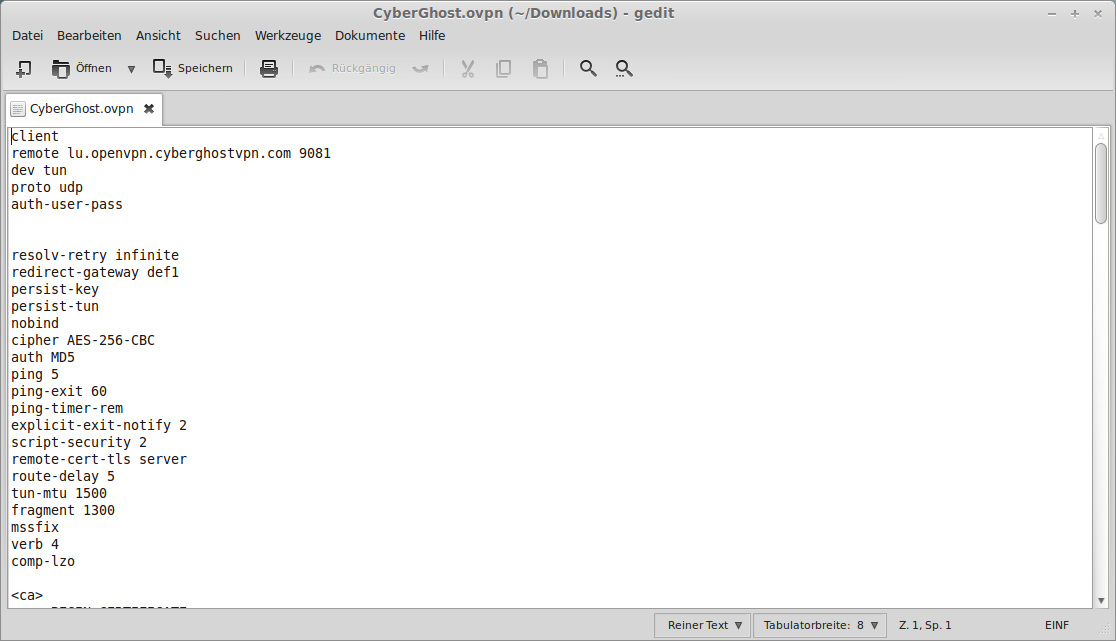The width and height of the screenshot is (1116, 641).
Task: Click the Rückgängig undo button
Action: [352, 68]
